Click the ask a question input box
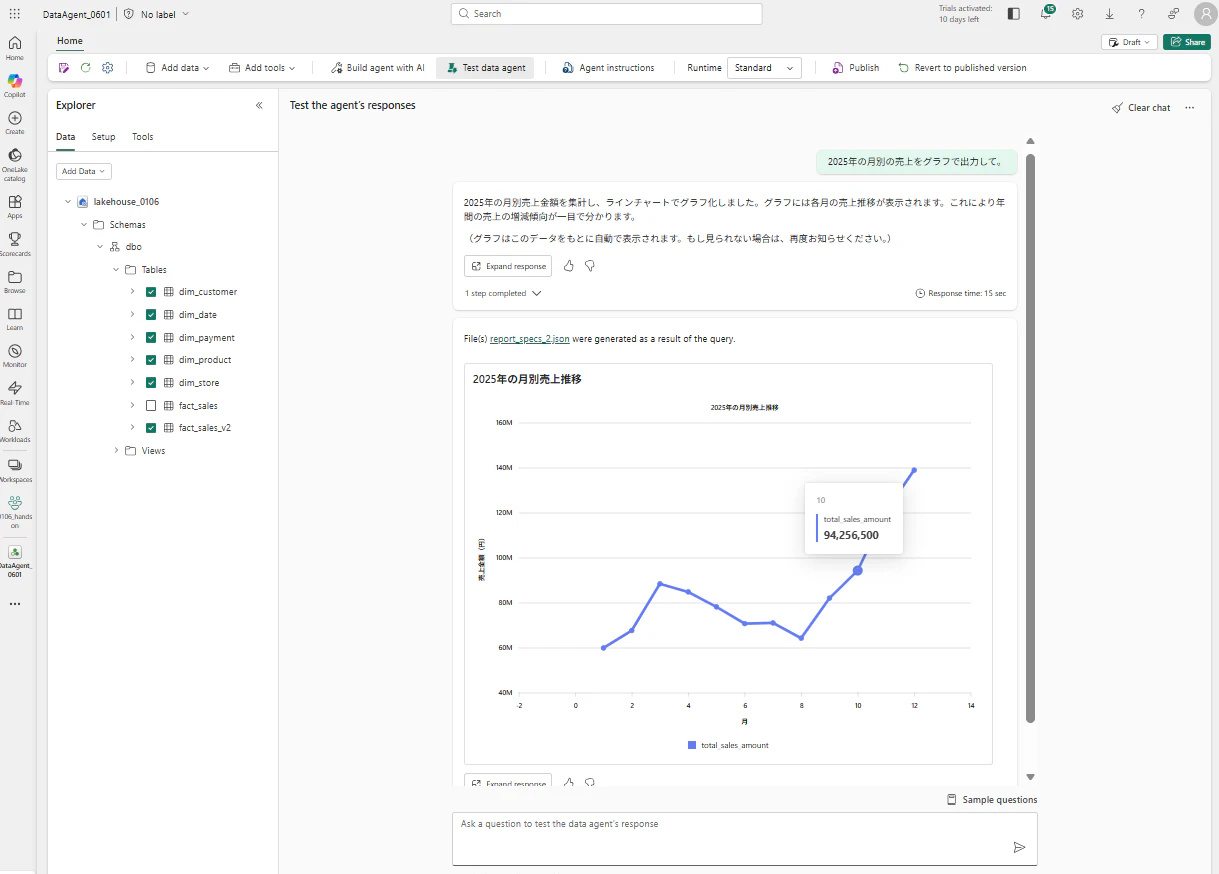1219x874 pixels. point(745,838)
